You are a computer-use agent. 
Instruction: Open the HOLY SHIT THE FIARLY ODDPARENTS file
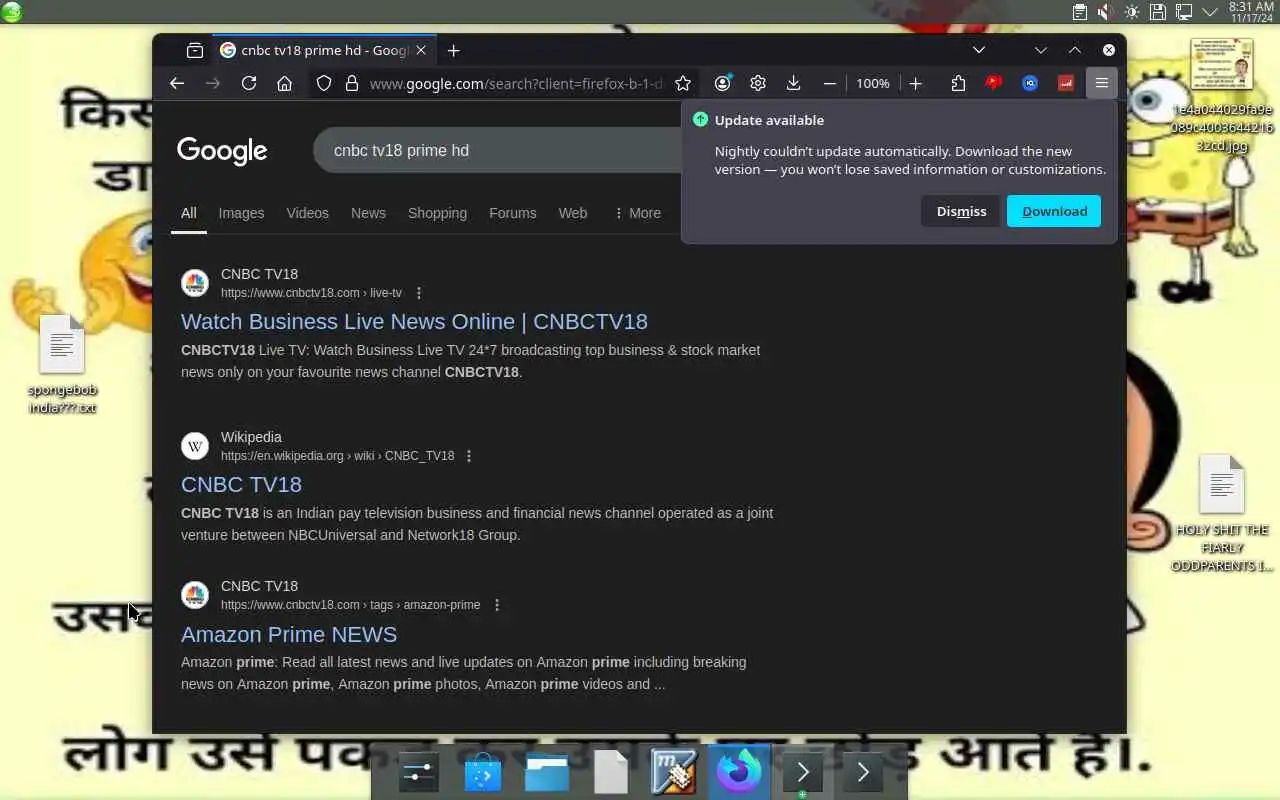pyautogui.click(x=1221, y=513)
